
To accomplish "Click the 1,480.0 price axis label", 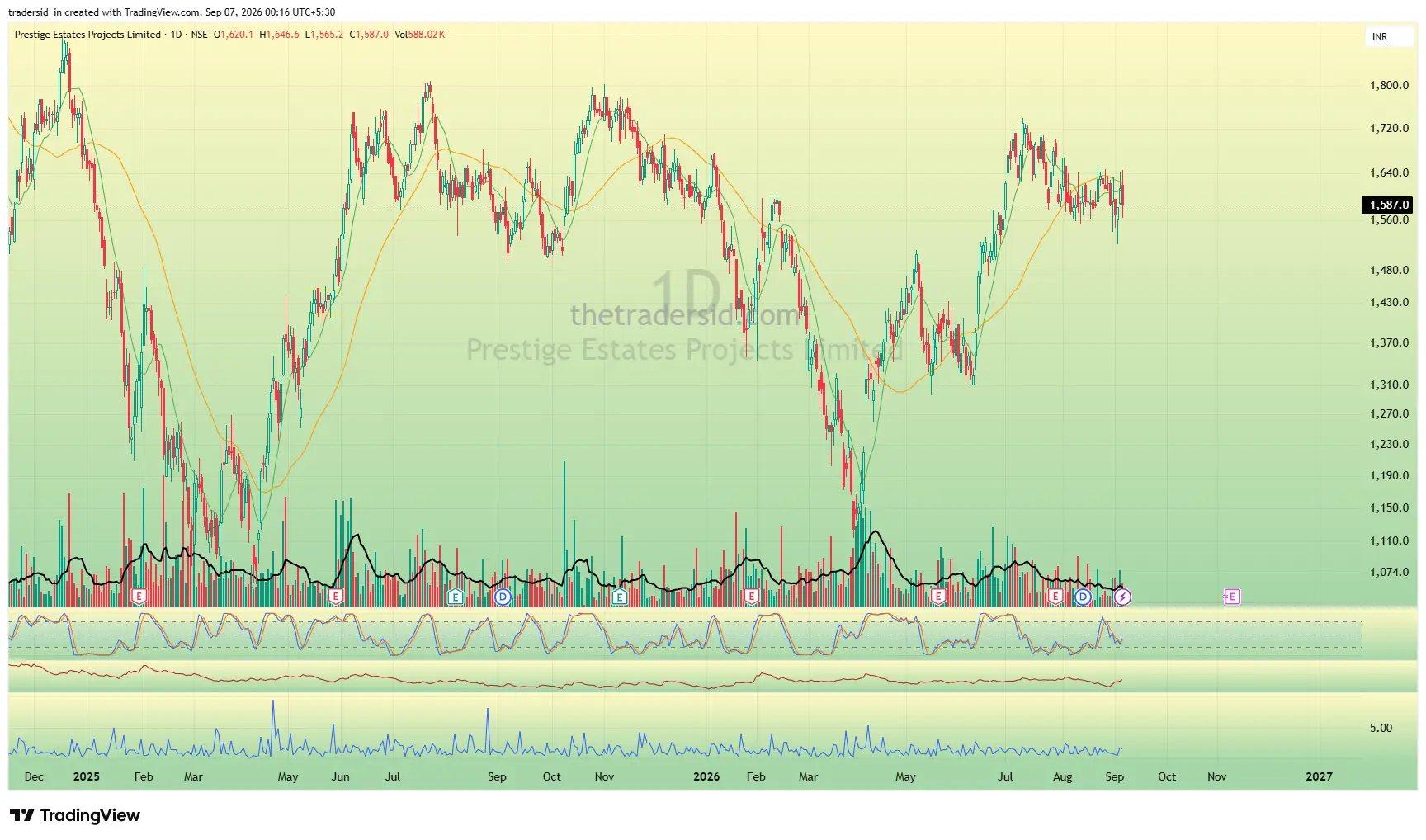I will (1390, 270).
